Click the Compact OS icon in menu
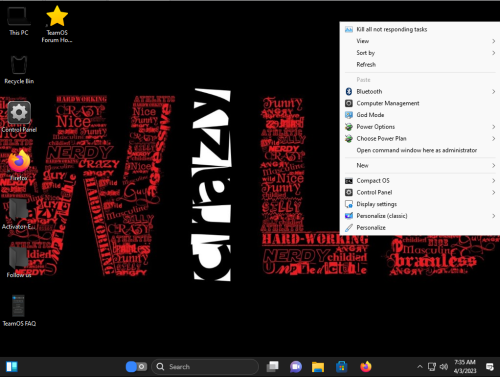The image size is (500, 377). pos(349,181)
